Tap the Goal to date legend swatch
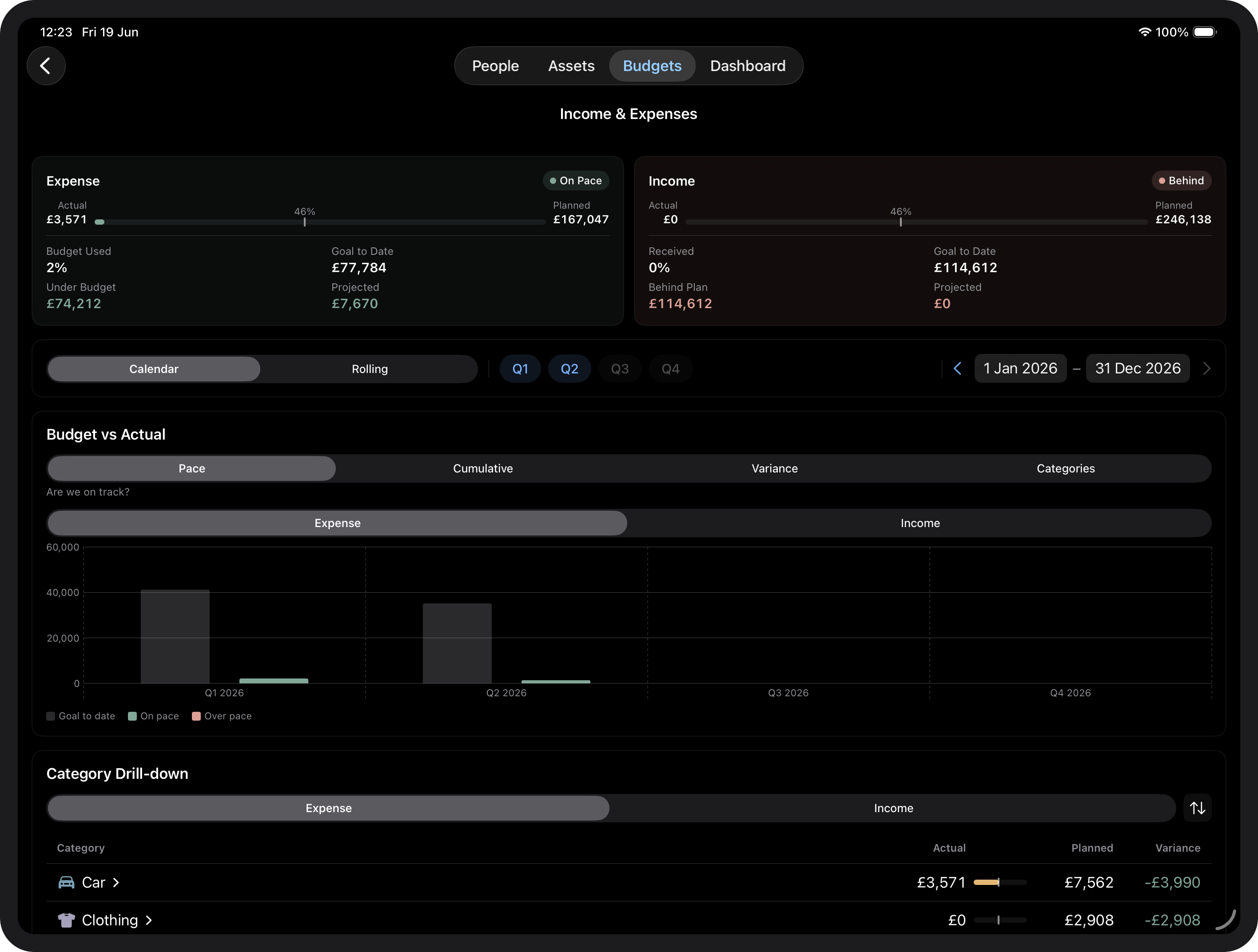1258x952 pixels. (x=51, y=716)
